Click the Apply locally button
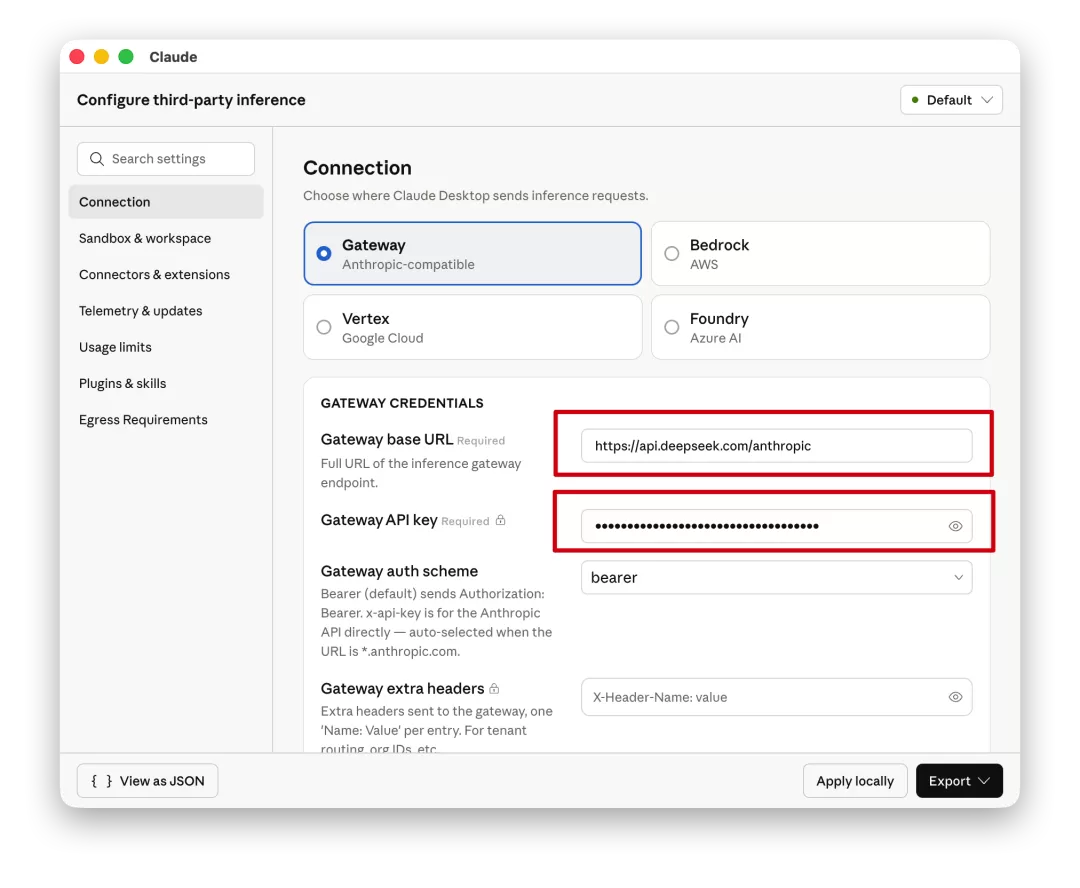The image size is (1080, 888). point(855,781)
